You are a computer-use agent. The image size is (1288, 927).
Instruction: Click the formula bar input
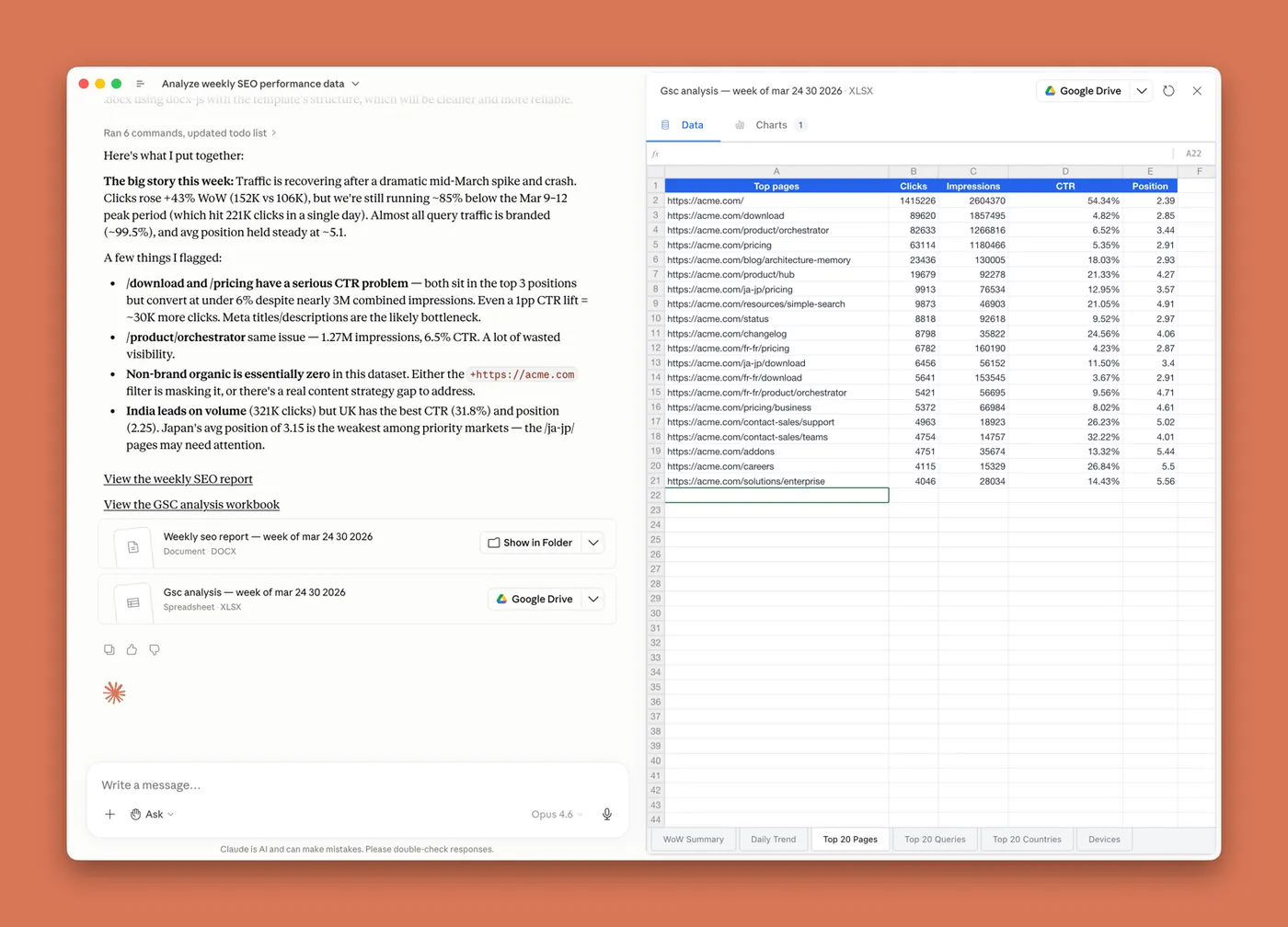tap(916, 154)
